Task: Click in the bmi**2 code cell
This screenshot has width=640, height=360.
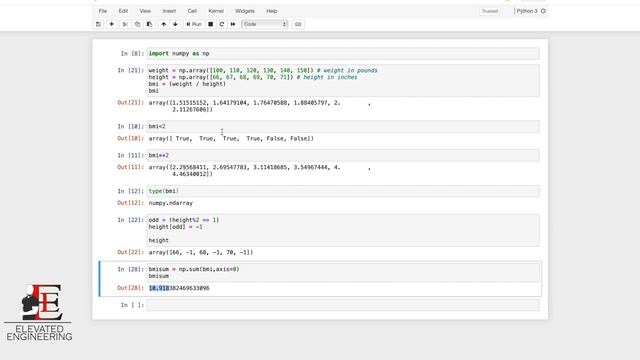Action: pos(343,156)
